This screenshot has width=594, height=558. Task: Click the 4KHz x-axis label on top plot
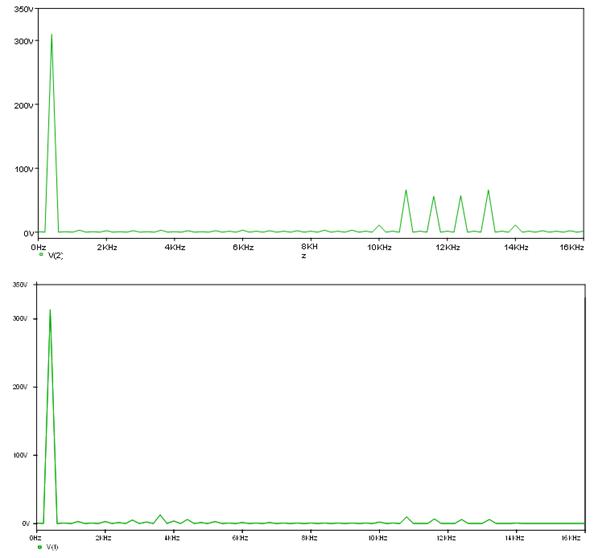pos(174,247)
